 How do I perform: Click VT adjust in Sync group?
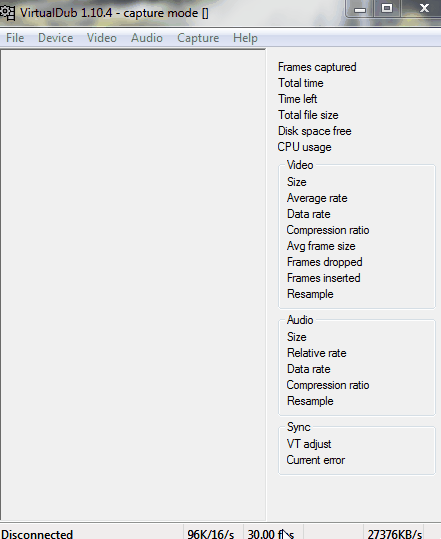click(x=309, y=444)
